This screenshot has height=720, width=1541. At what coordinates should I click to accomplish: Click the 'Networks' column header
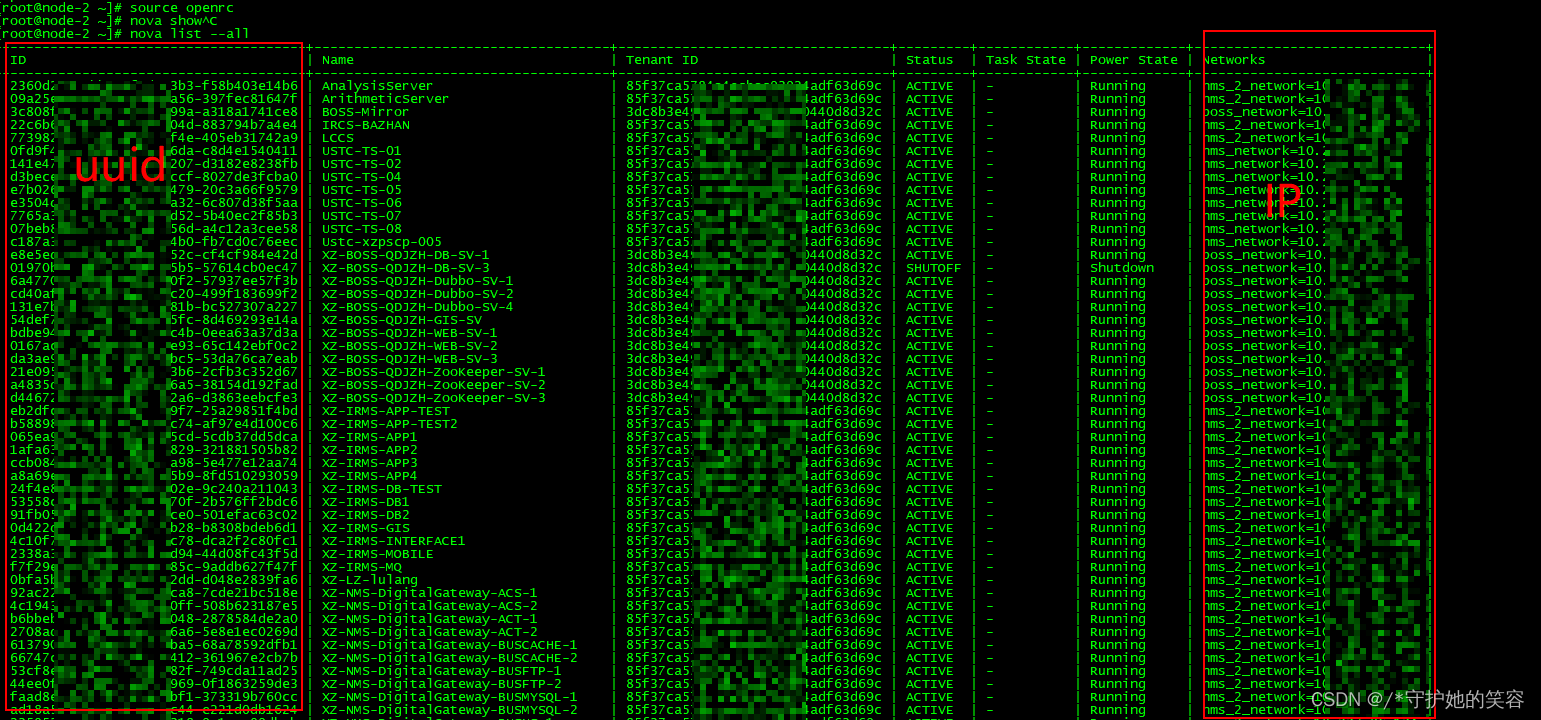point(1234,60)
